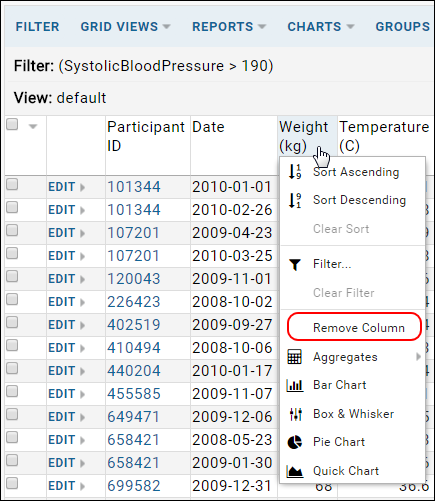Viewport: 435px width, 501px height.
Task: Expand the REPORTS dropdown menu
Action: point(229,27)
